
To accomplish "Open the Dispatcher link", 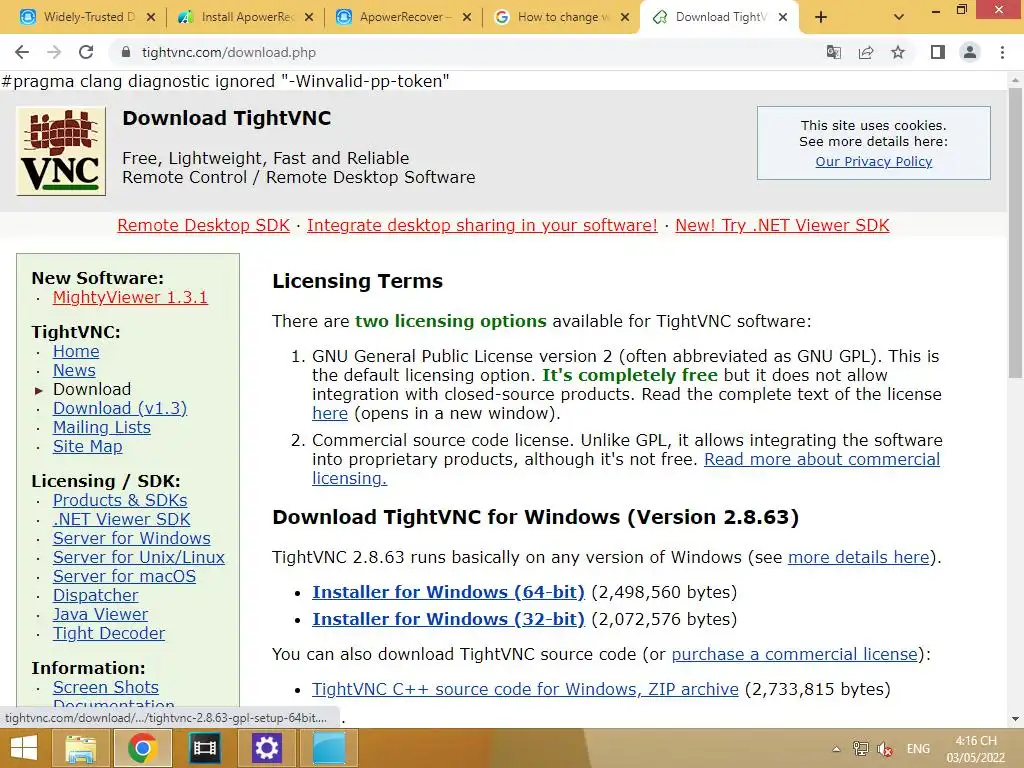I will [x=95, y=595].
